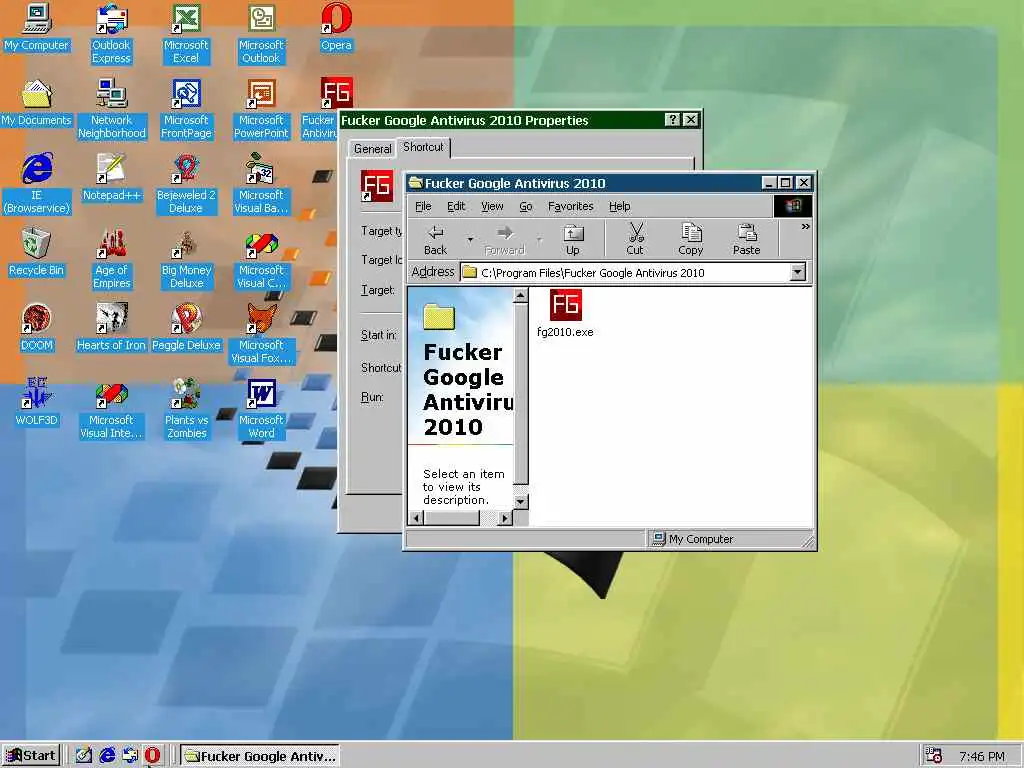The image size is (1024, 768).
Task: Open Notepad++ desktop shortcut
Action: point(111,178)
